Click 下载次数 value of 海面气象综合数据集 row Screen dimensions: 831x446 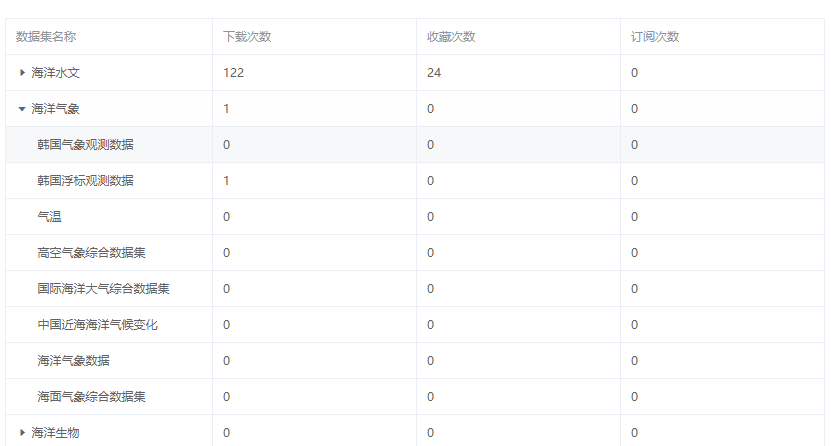click(226, 397)
